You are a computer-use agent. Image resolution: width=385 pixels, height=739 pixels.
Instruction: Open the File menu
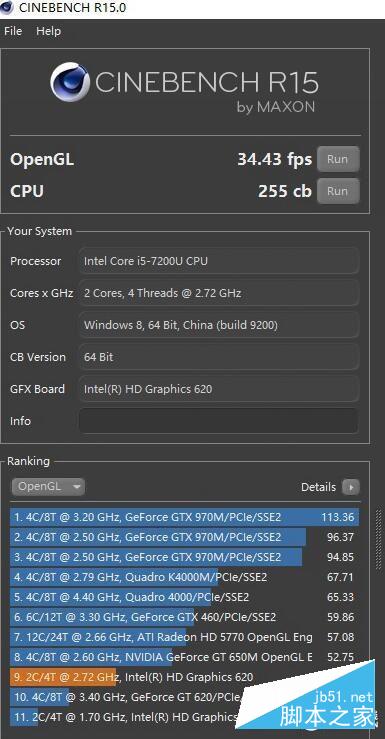pos(13,31)
